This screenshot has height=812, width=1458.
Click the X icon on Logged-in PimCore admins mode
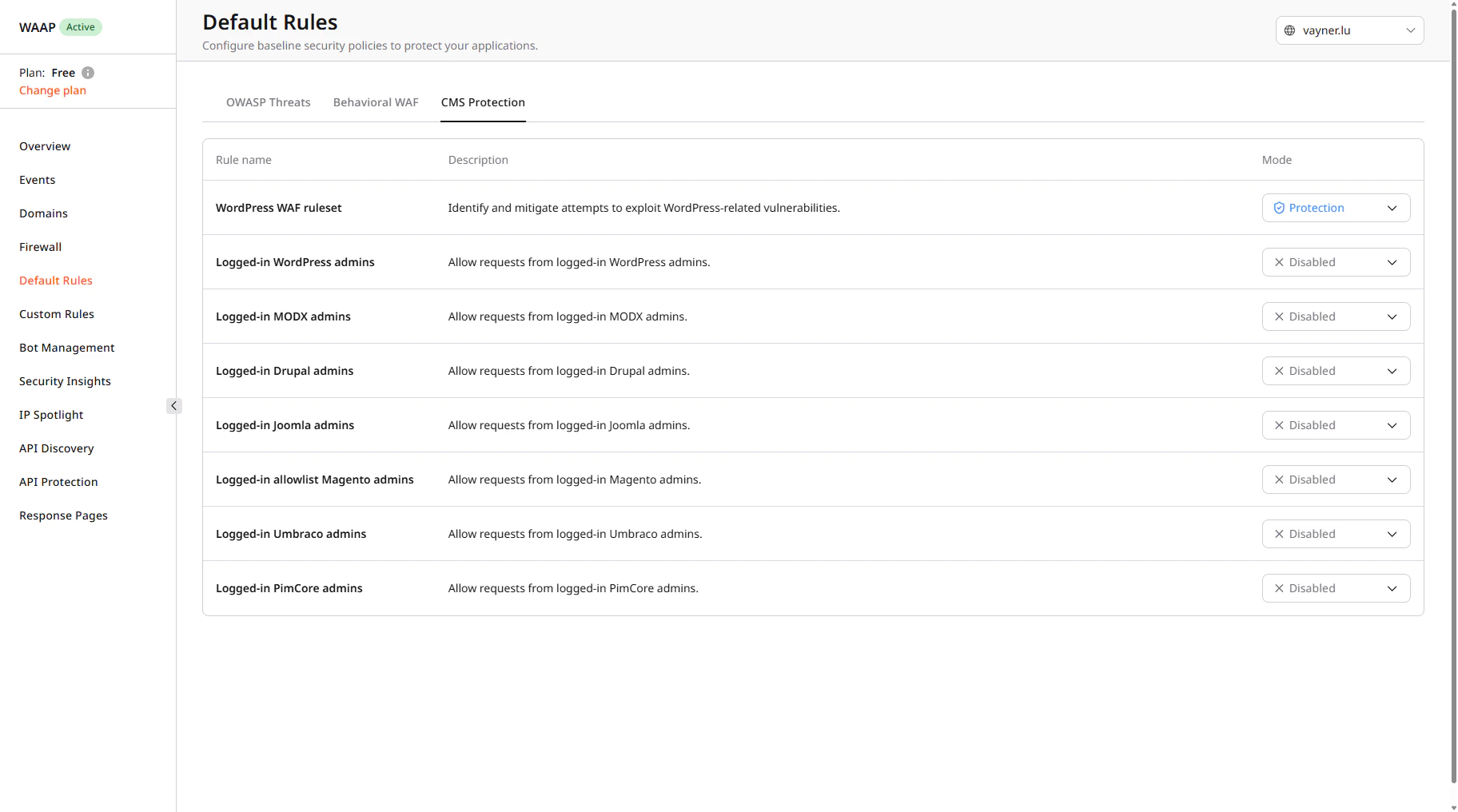point(1279,587)
